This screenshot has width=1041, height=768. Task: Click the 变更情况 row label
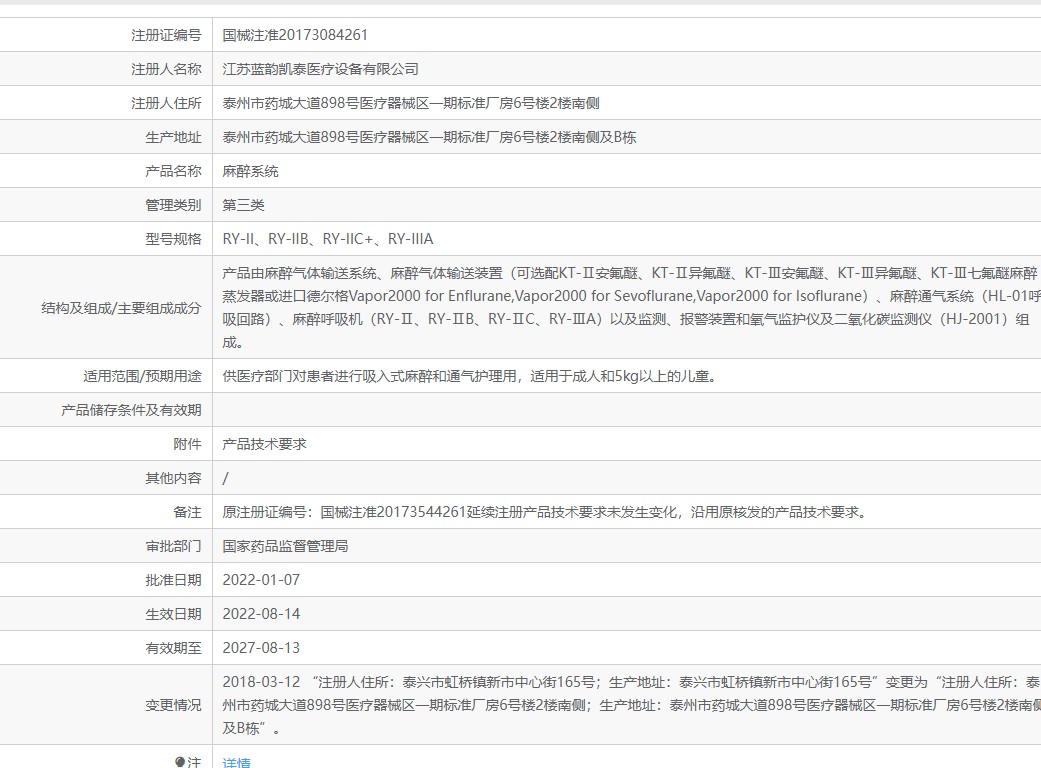click(x=173, y=705)
